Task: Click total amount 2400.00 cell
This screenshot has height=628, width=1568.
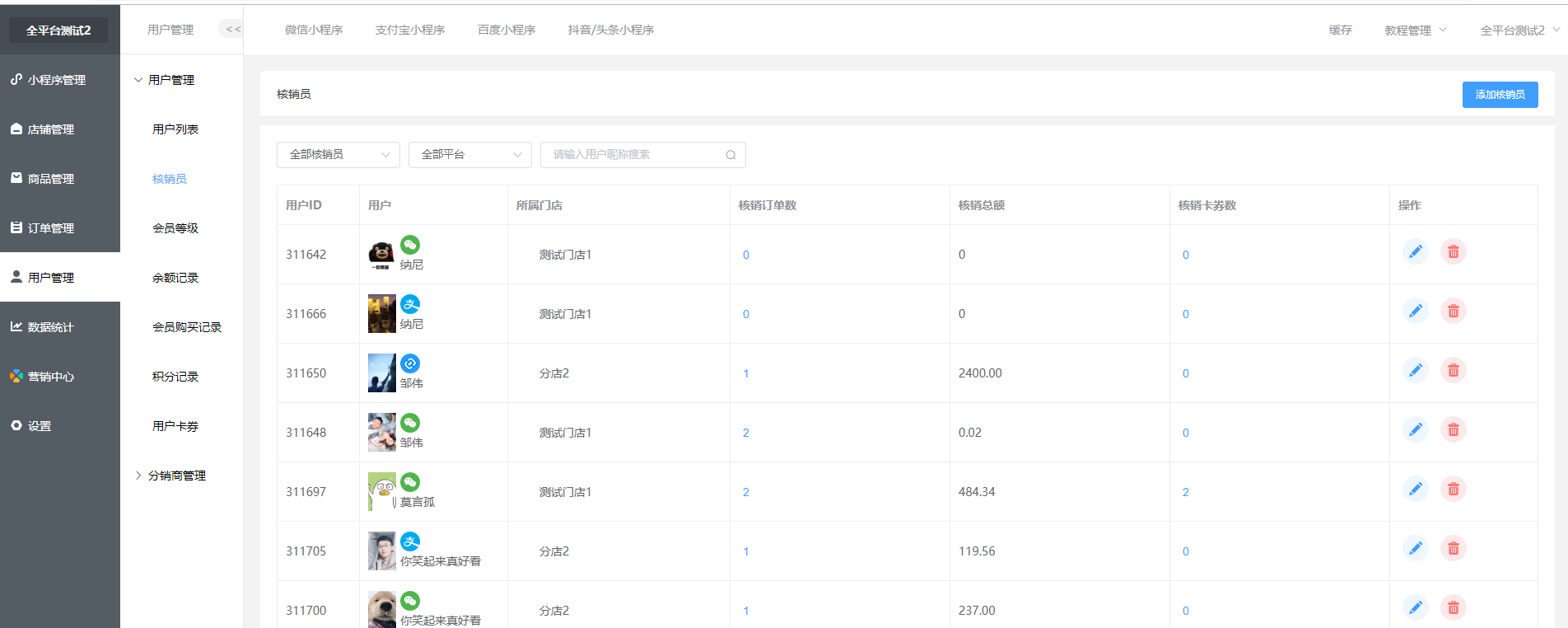Action: click(980, 373)
